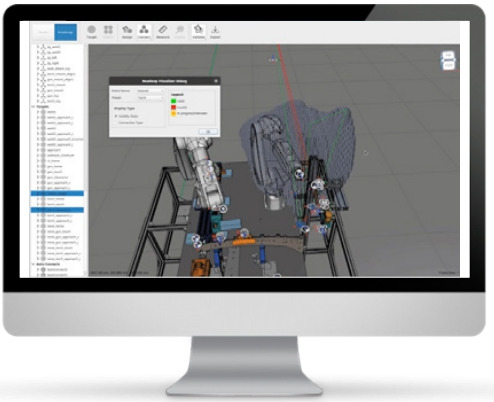Viewport: 494px width, 402px height.
Task: Click the Export download icon
Action: (215, 32)
